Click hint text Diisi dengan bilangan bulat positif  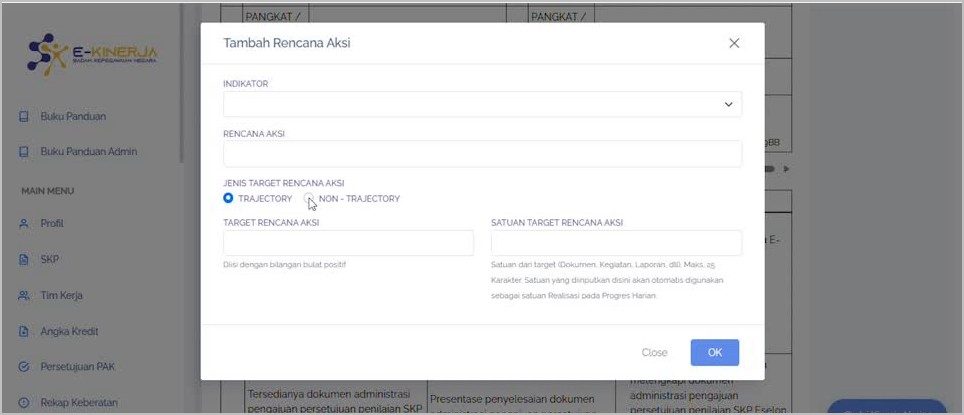pyautogui.click(x=285, y=265)
